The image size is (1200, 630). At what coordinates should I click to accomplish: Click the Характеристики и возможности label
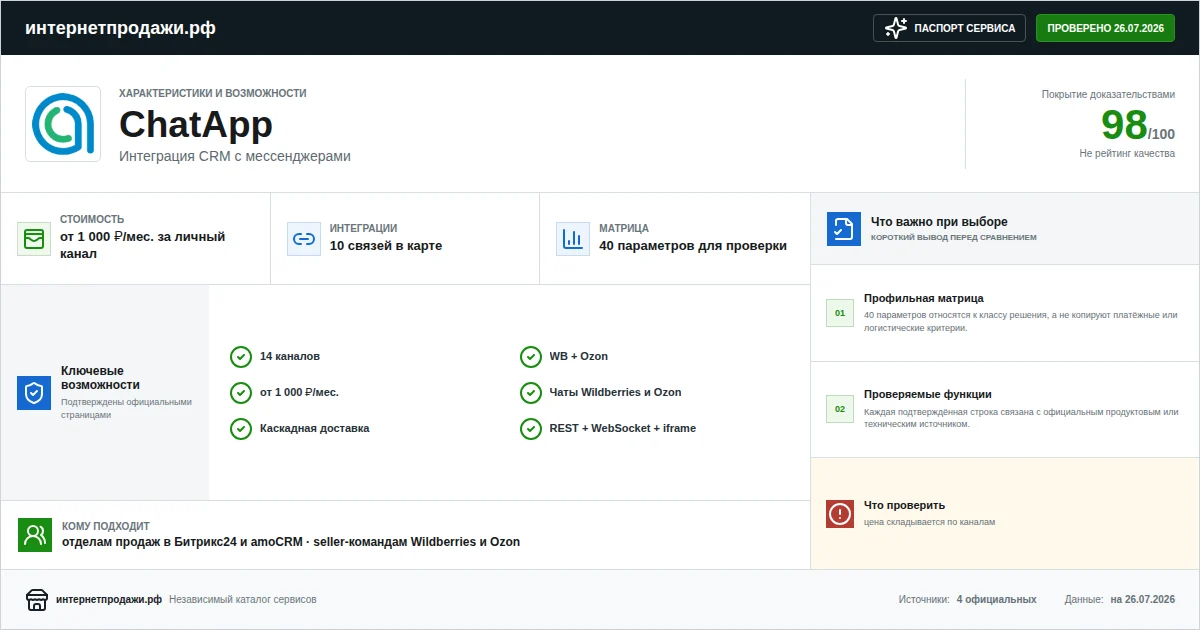213,93
